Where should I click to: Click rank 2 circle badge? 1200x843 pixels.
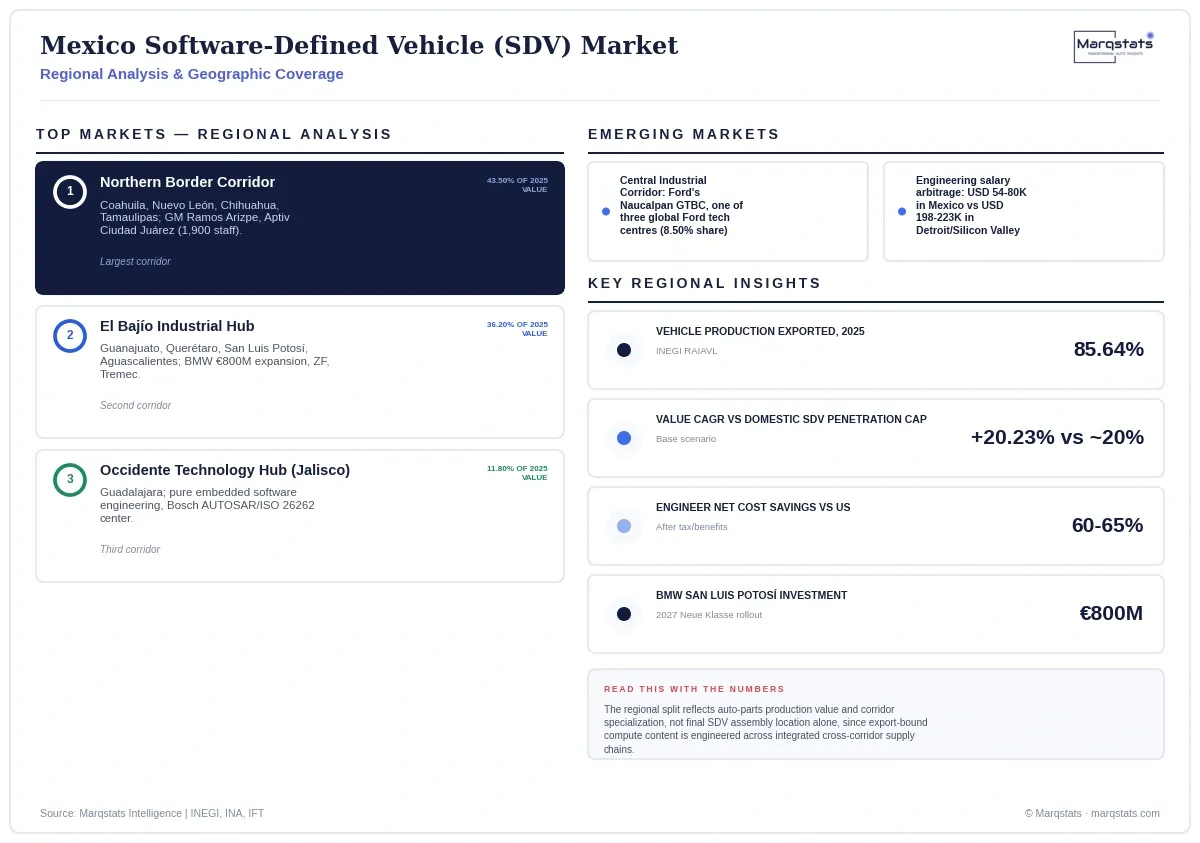70,336
